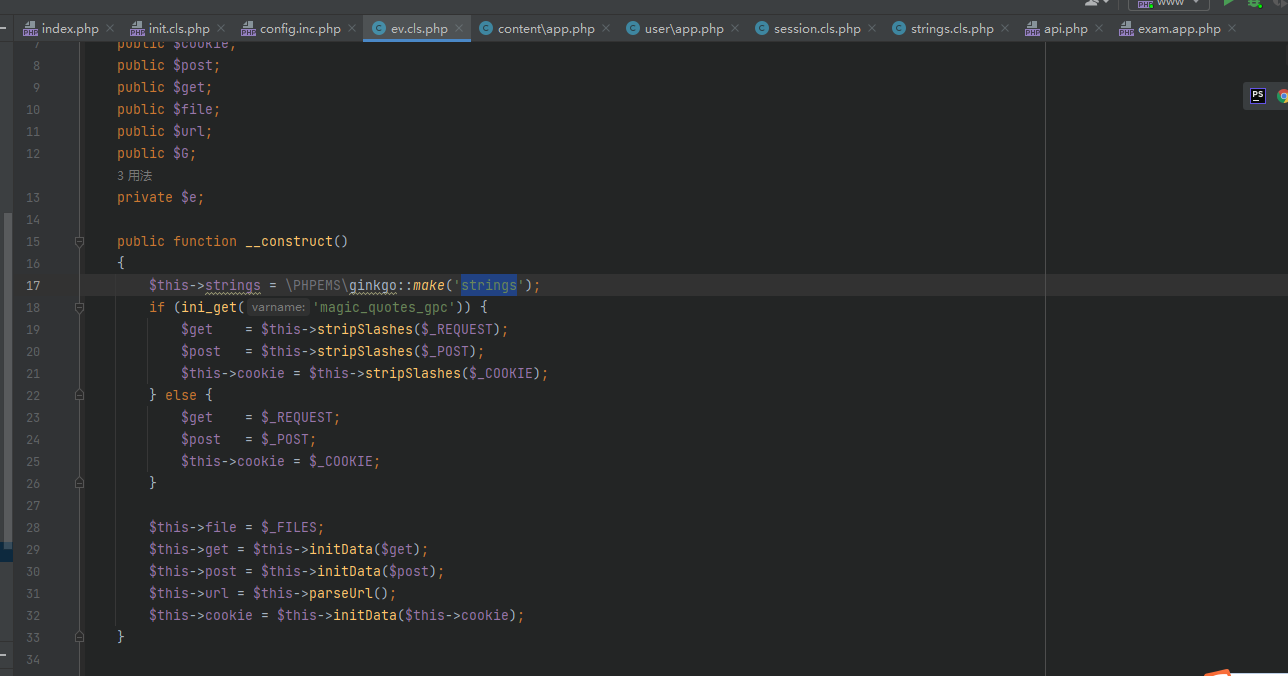Click the '3 用法' usages hint
Screen dimensions: 1288x676
134,175
